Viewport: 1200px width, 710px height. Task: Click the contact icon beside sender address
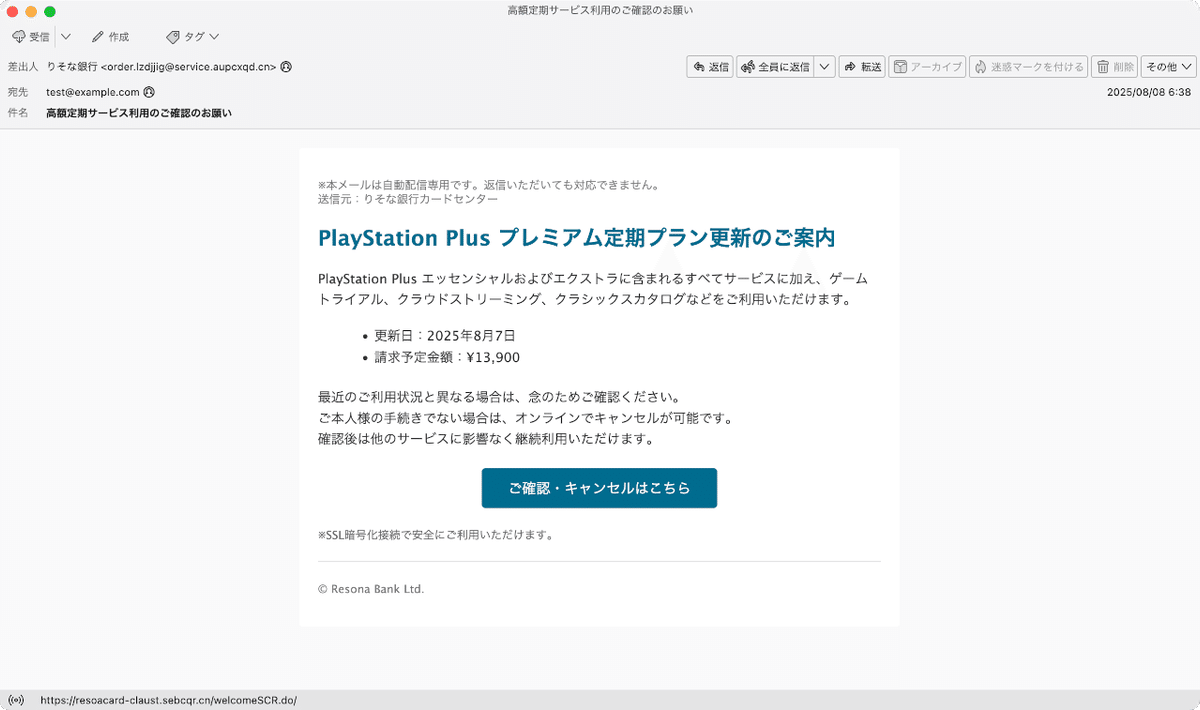tap(286, 67)
